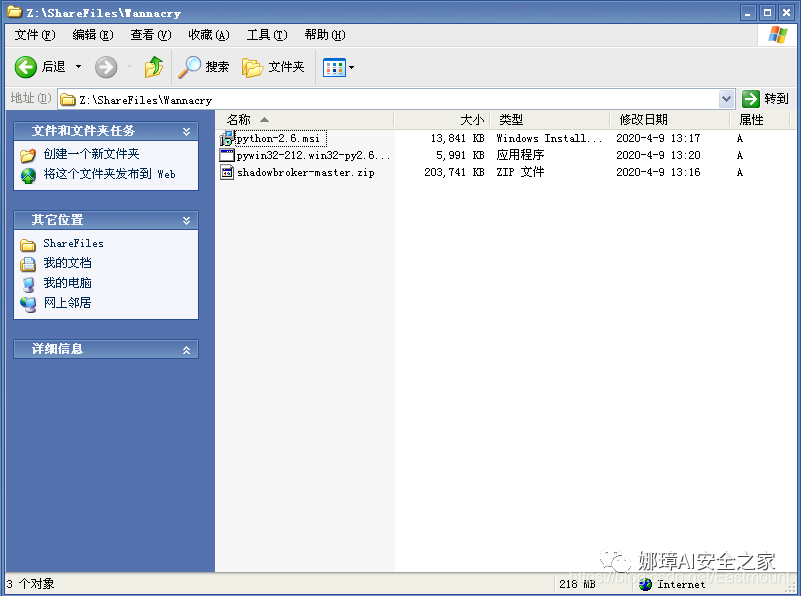801x596 pixels.
Task: Click the Windows Install... type cell
Action: [x=549, y=138]
